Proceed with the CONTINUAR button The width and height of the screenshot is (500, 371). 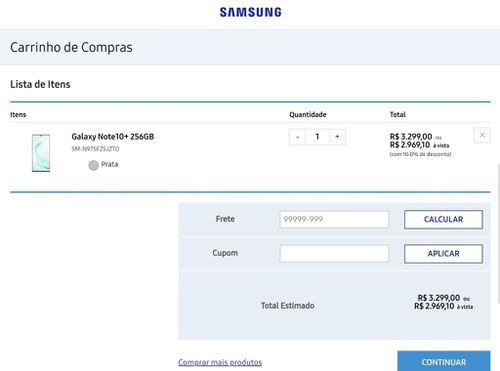[444, 361]
